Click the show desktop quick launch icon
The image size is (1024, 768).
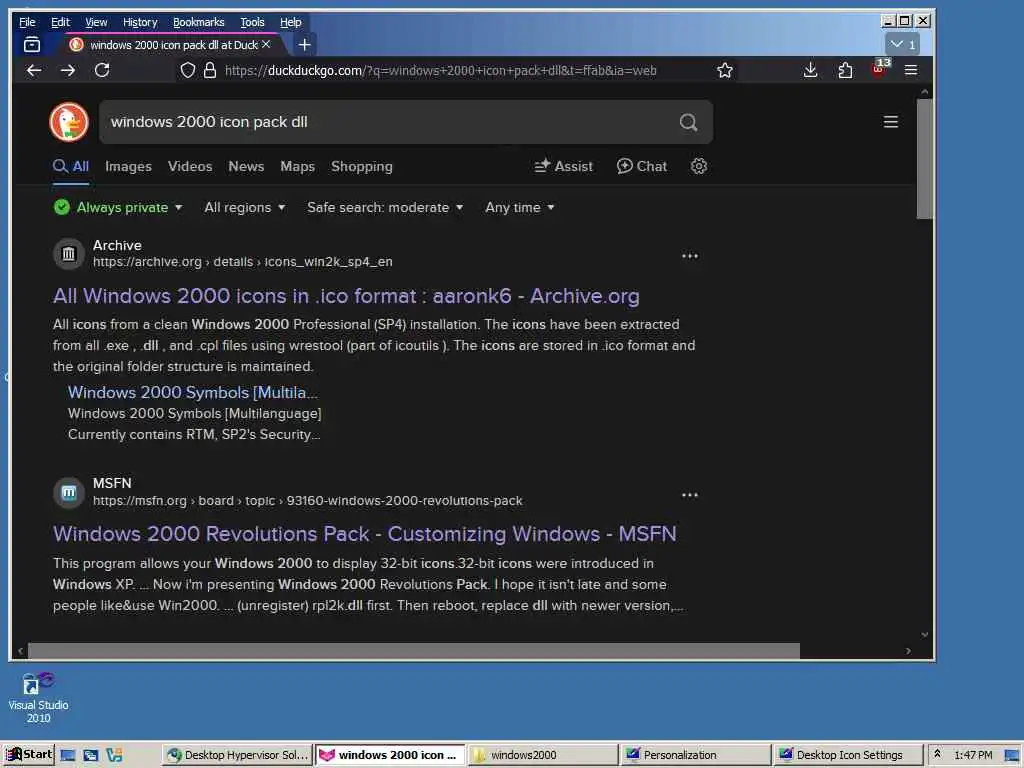tap(67, 755)
